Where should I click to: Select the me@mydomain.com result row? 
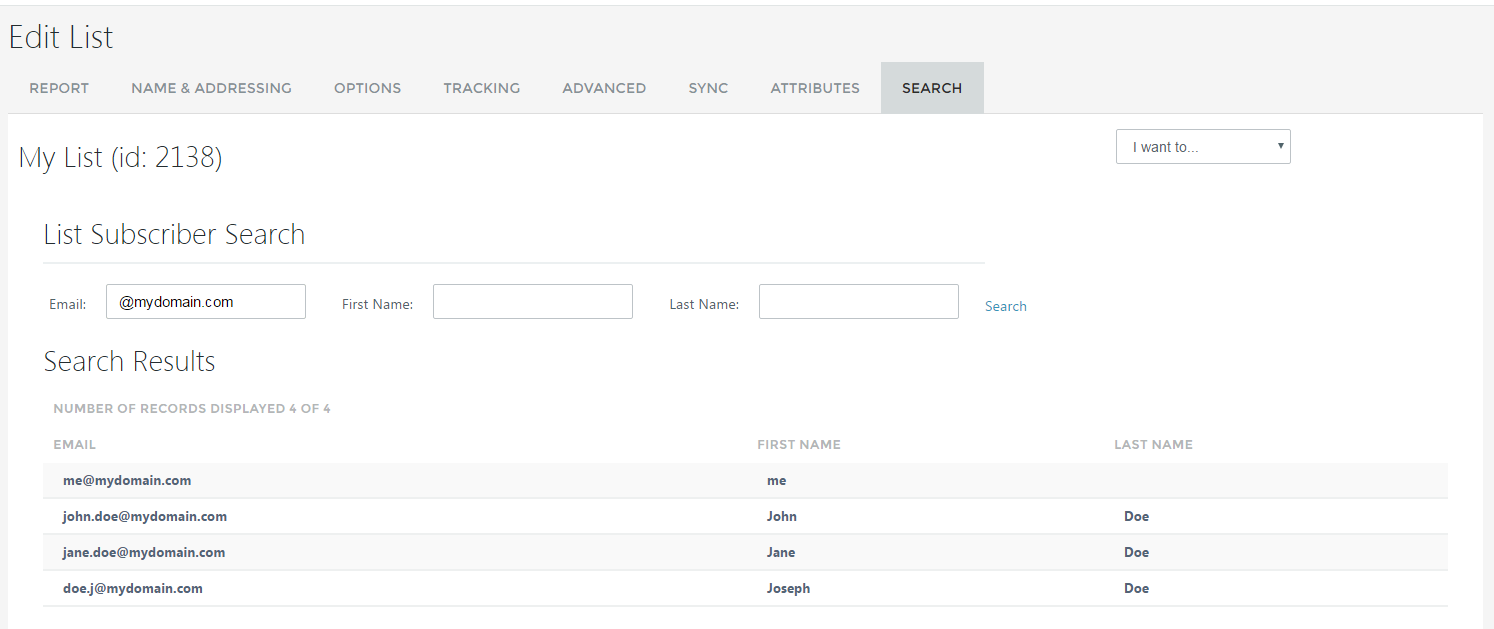pos(127,481)
